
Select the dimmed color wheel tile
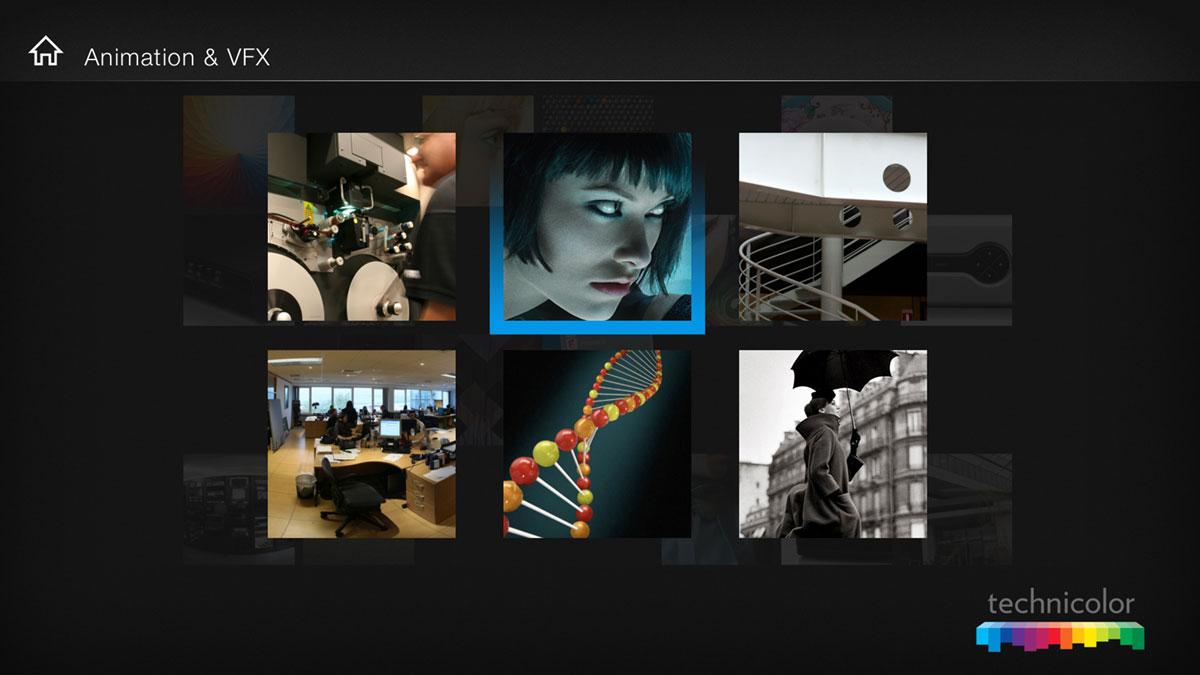point(225,150)
